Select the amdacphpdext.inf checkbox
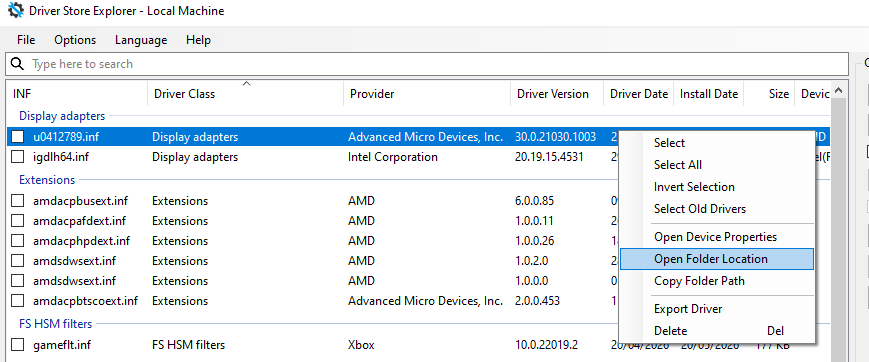The image size is (869, 362). [x=18, y=241]
